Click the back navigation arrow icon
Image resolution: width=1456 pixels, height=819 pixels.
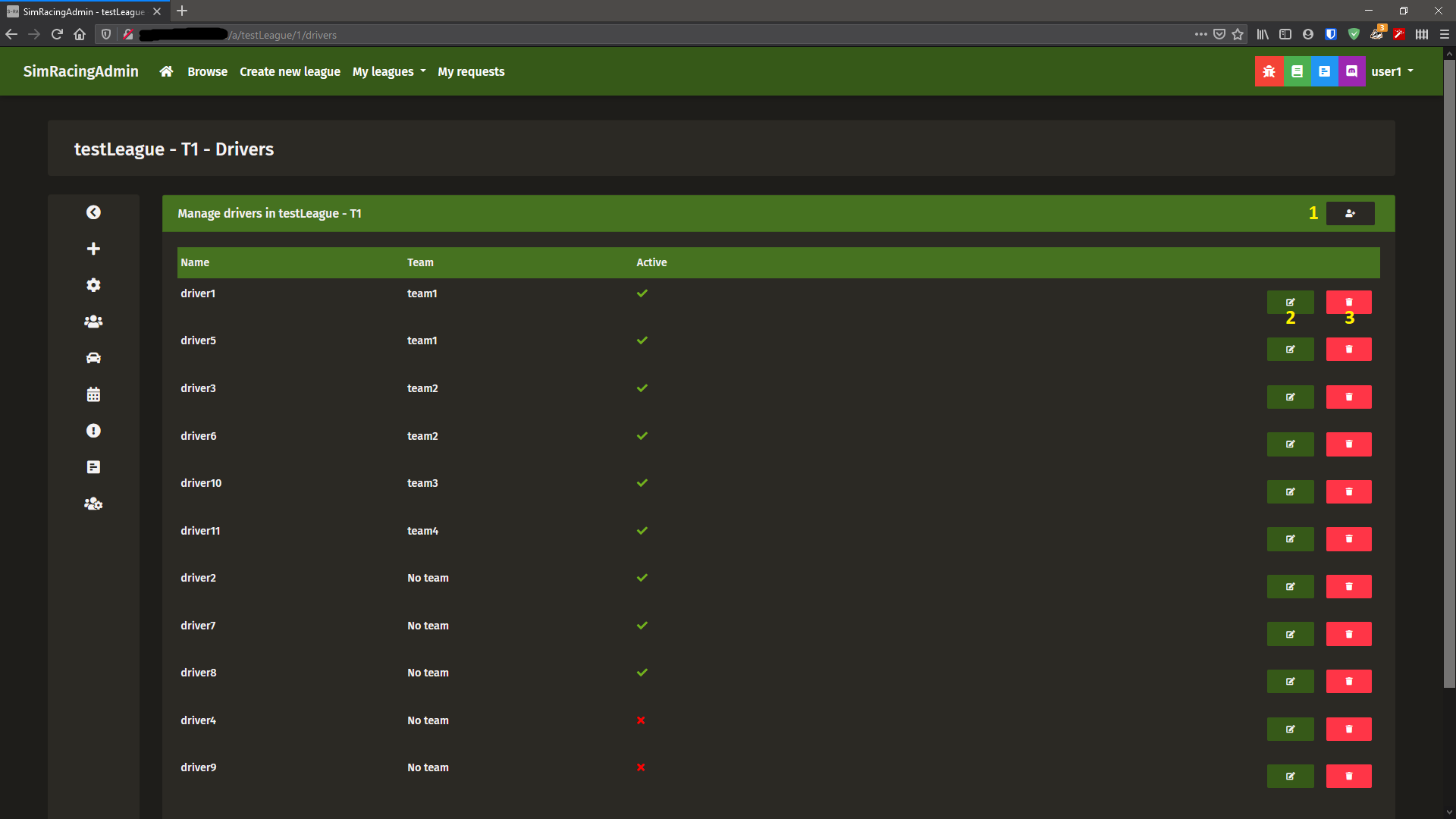[93, 212]
